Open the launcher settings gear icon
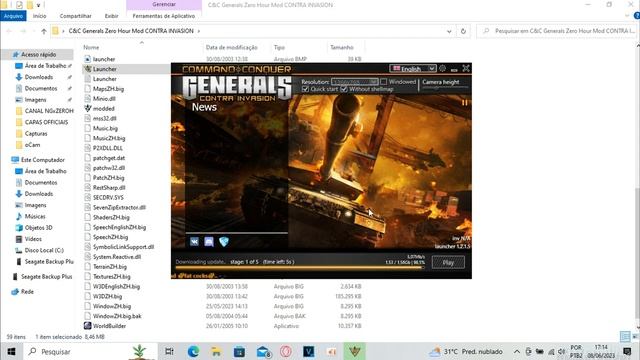Screen dimensions: 640x360 pos(442,69)
